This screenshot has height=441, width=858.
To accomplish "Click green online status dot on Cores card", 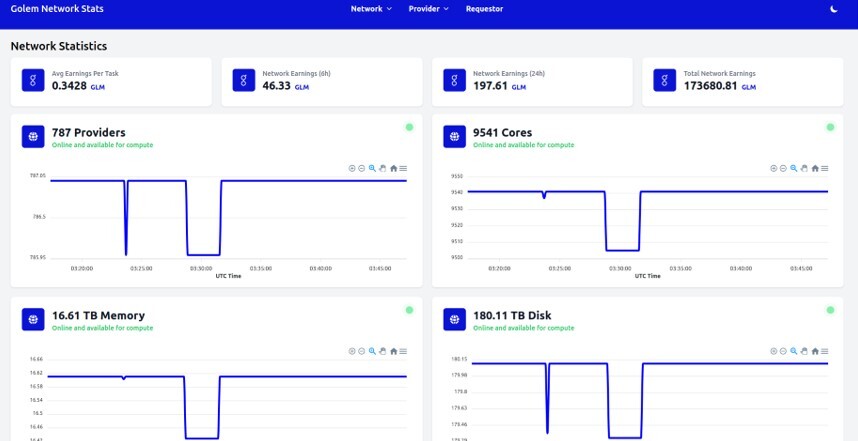I will click(830, 127).
